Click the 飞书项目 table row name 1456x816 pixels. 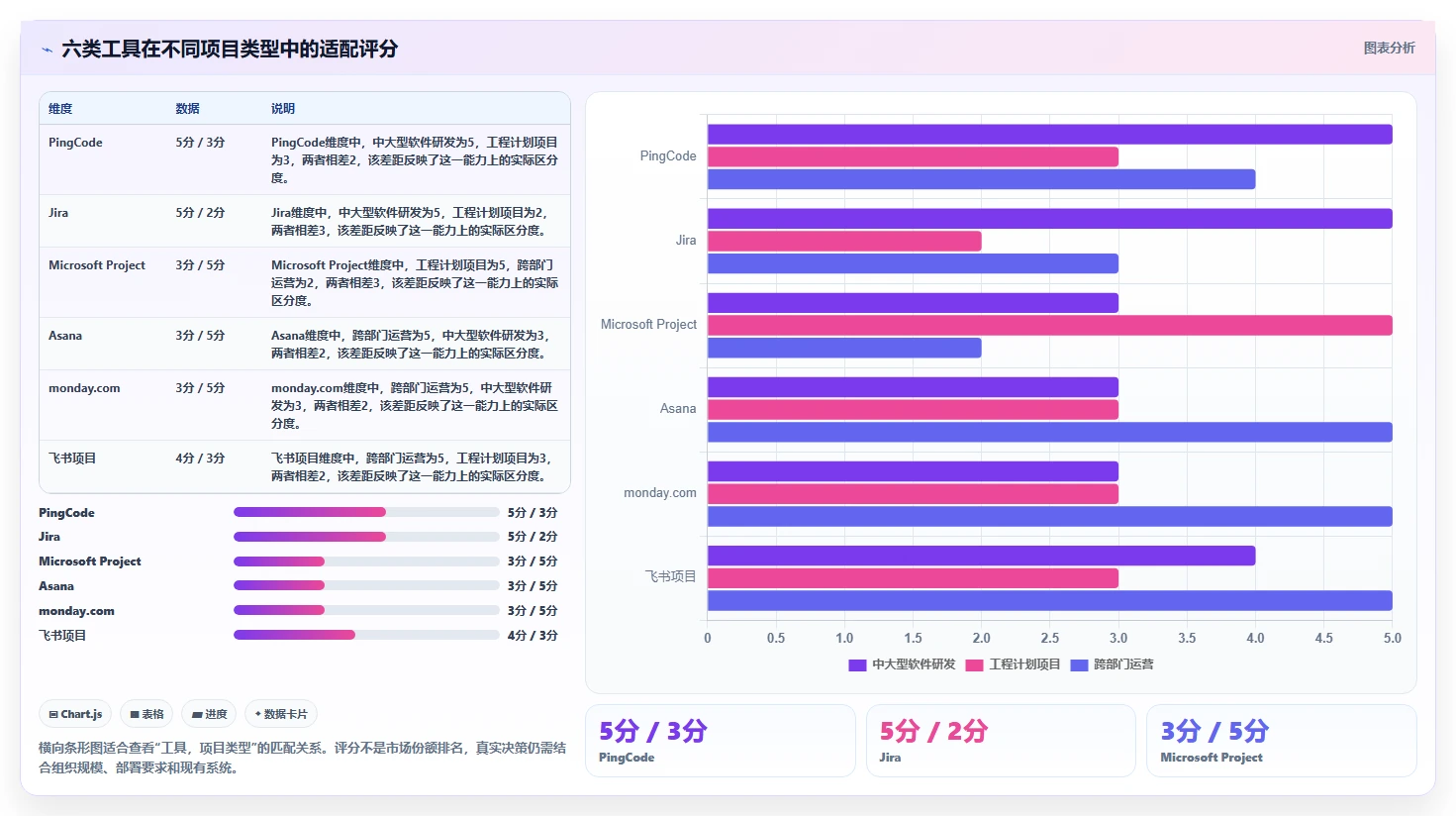pos(72,459)
